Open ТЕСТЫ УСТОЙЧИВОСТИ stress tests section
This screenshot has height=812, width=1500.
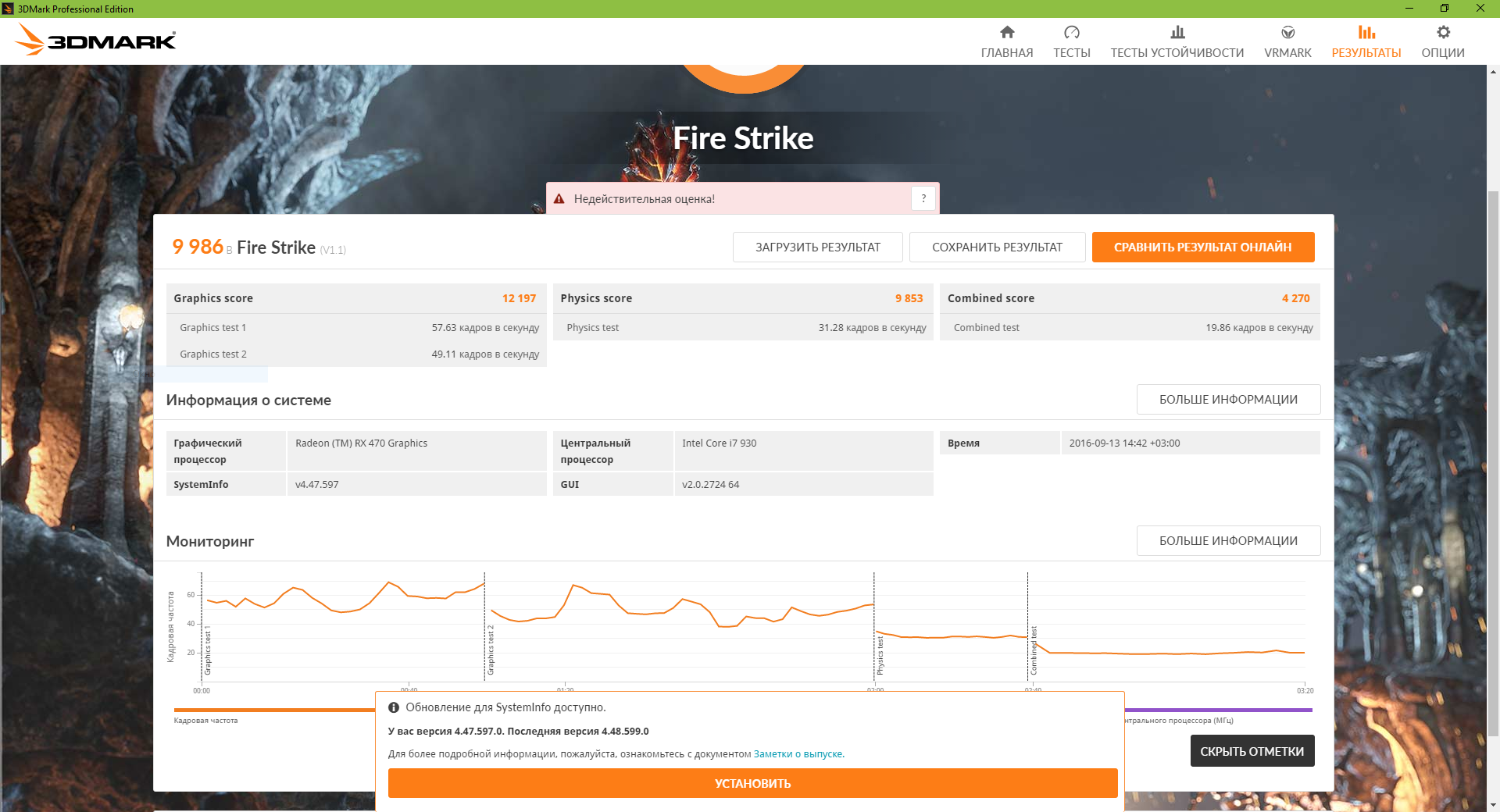1177,41
